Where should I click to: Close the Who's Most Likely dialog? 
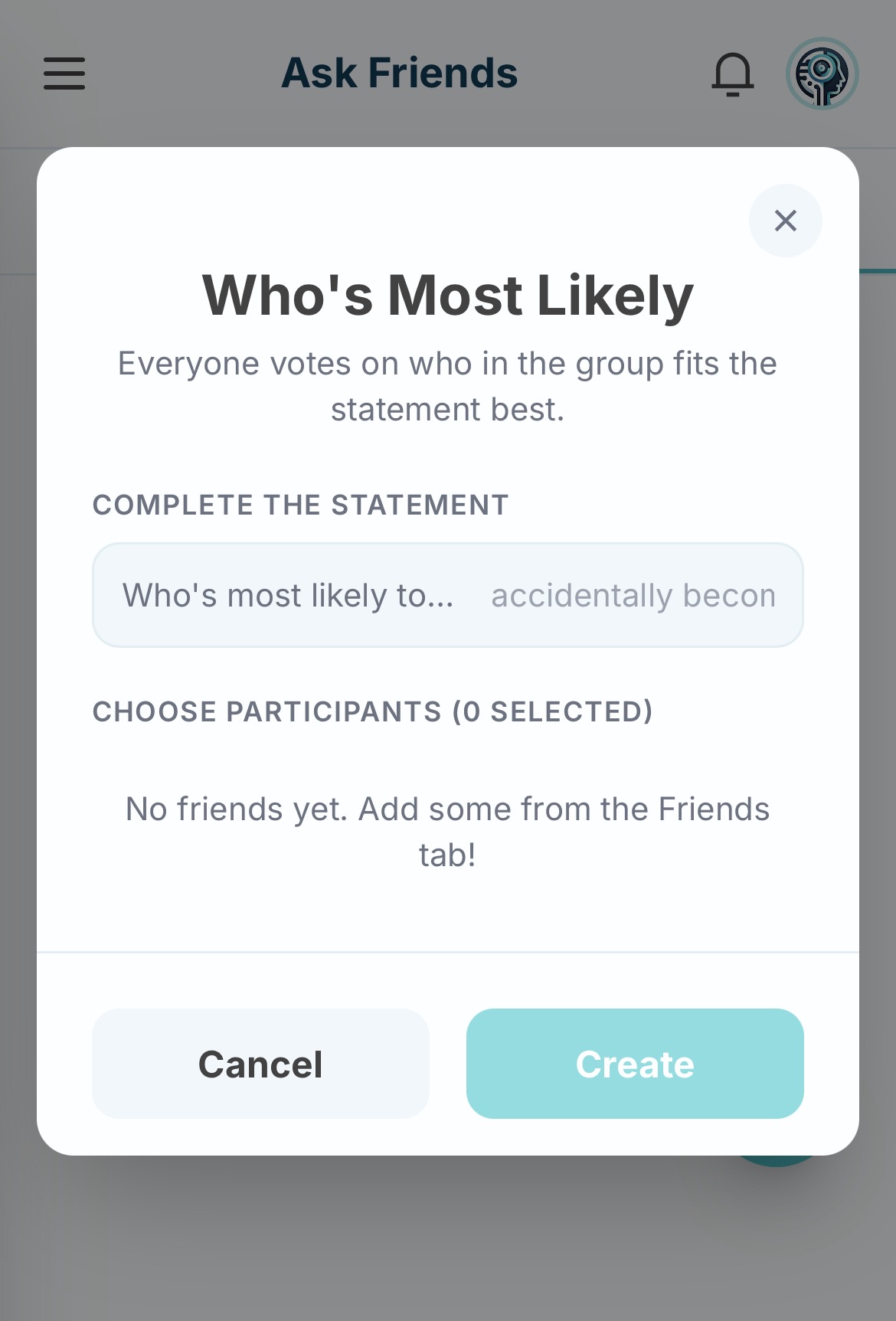[785, 221]
